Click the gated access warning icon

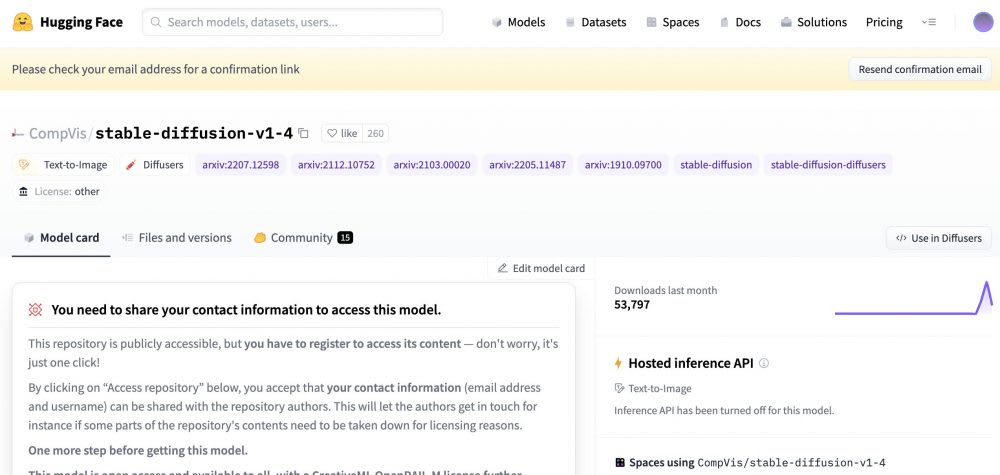(35, 310)
